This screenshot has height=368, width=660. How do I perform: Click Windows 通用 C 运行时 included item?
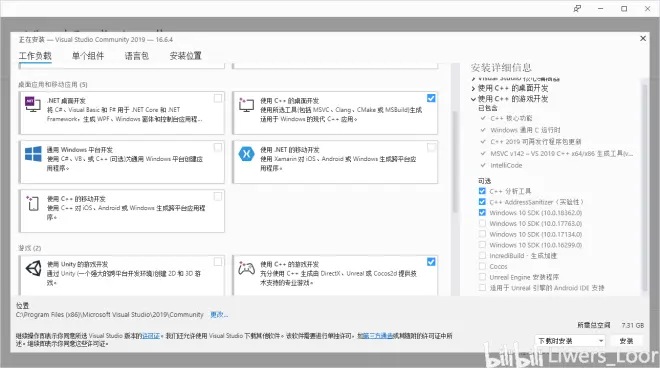(x=525, y=130)
